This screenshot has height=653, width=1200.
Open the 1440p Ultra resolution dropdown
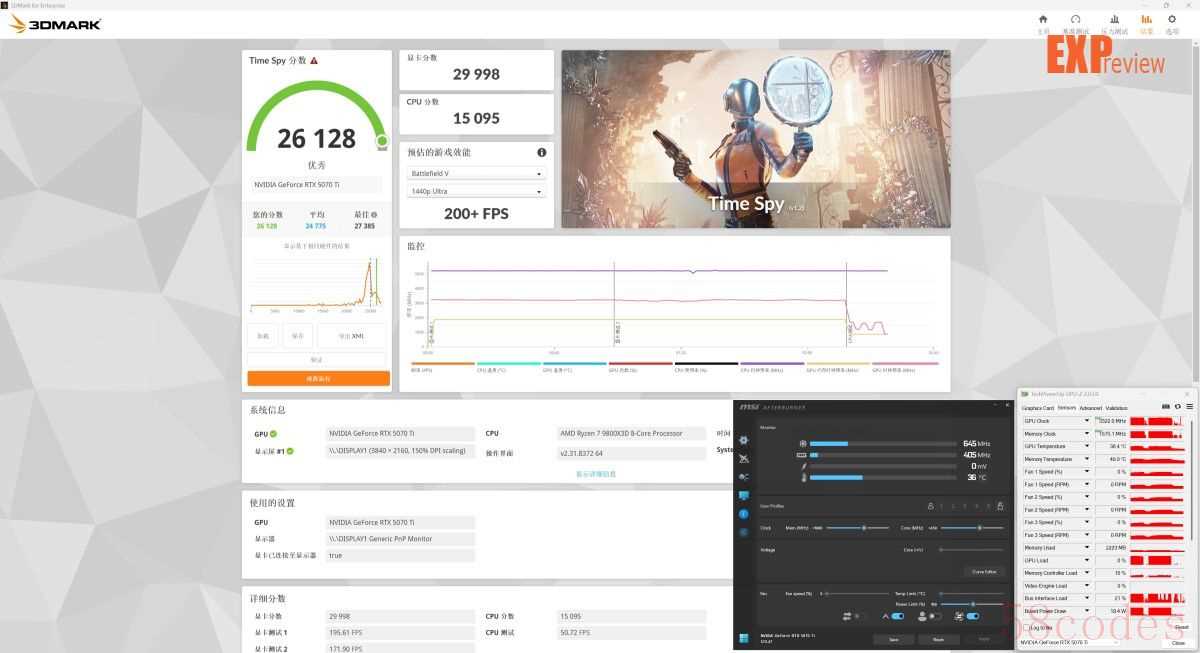[x=476, y=191]
